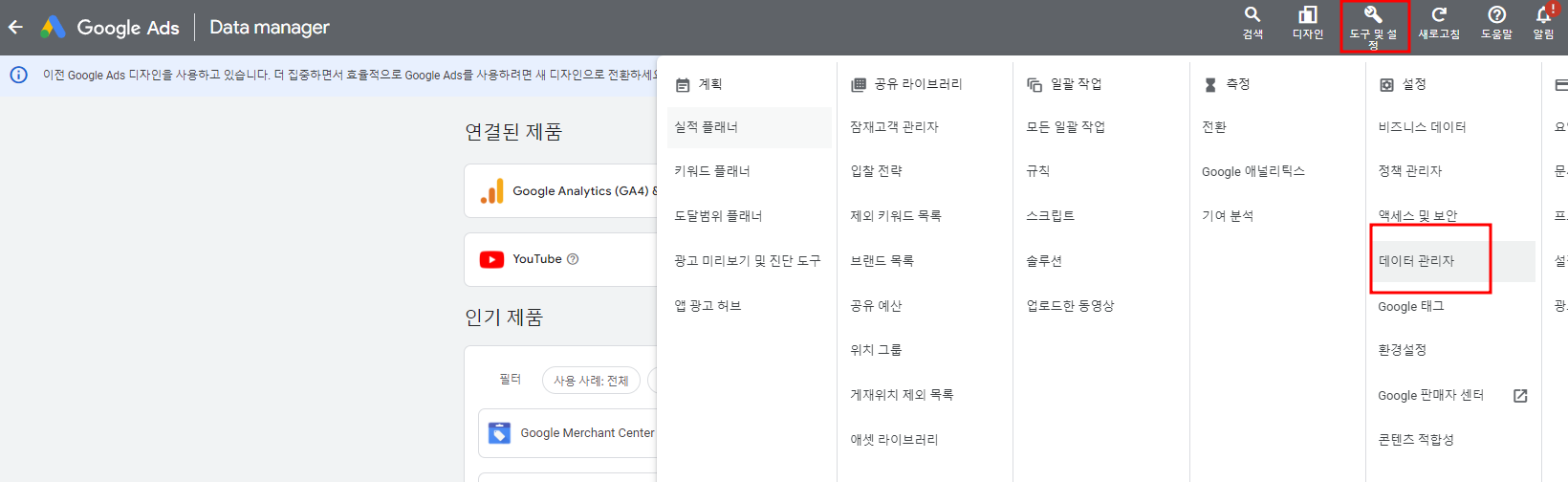Open 실적 플래너 from the menu
Image resolution: width=1568 pixels, height=482 pixels.
[x=750, y=127]
